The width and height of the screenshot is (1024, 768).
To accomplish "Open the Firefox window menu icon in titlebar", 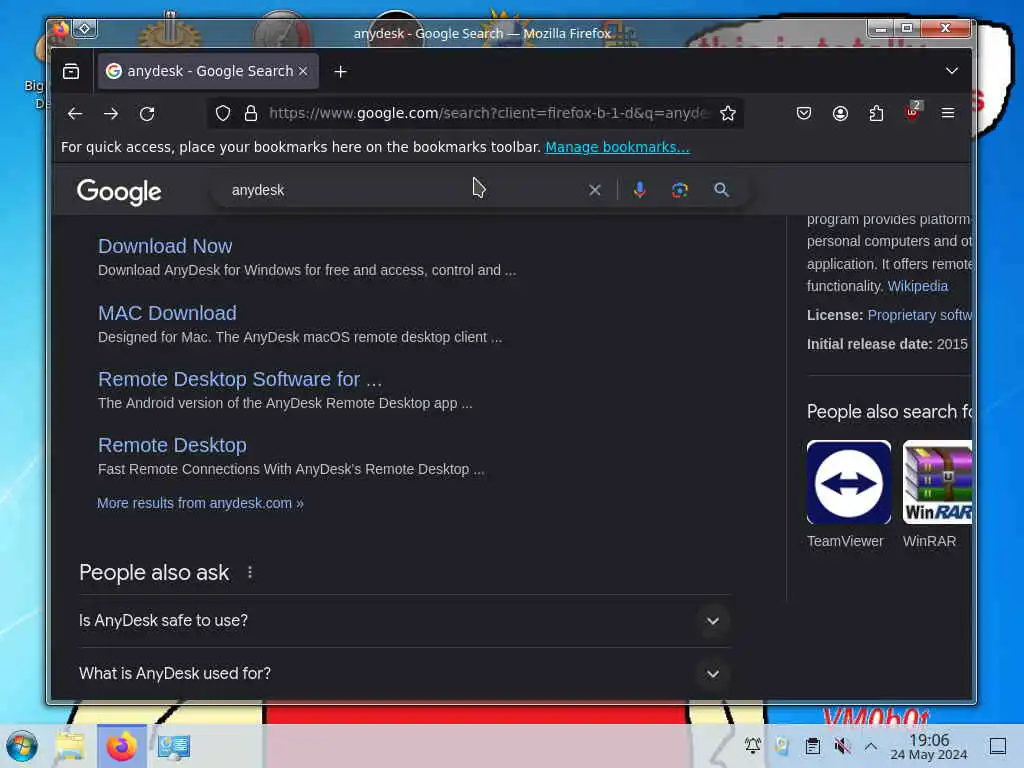I will click(60, 29).
